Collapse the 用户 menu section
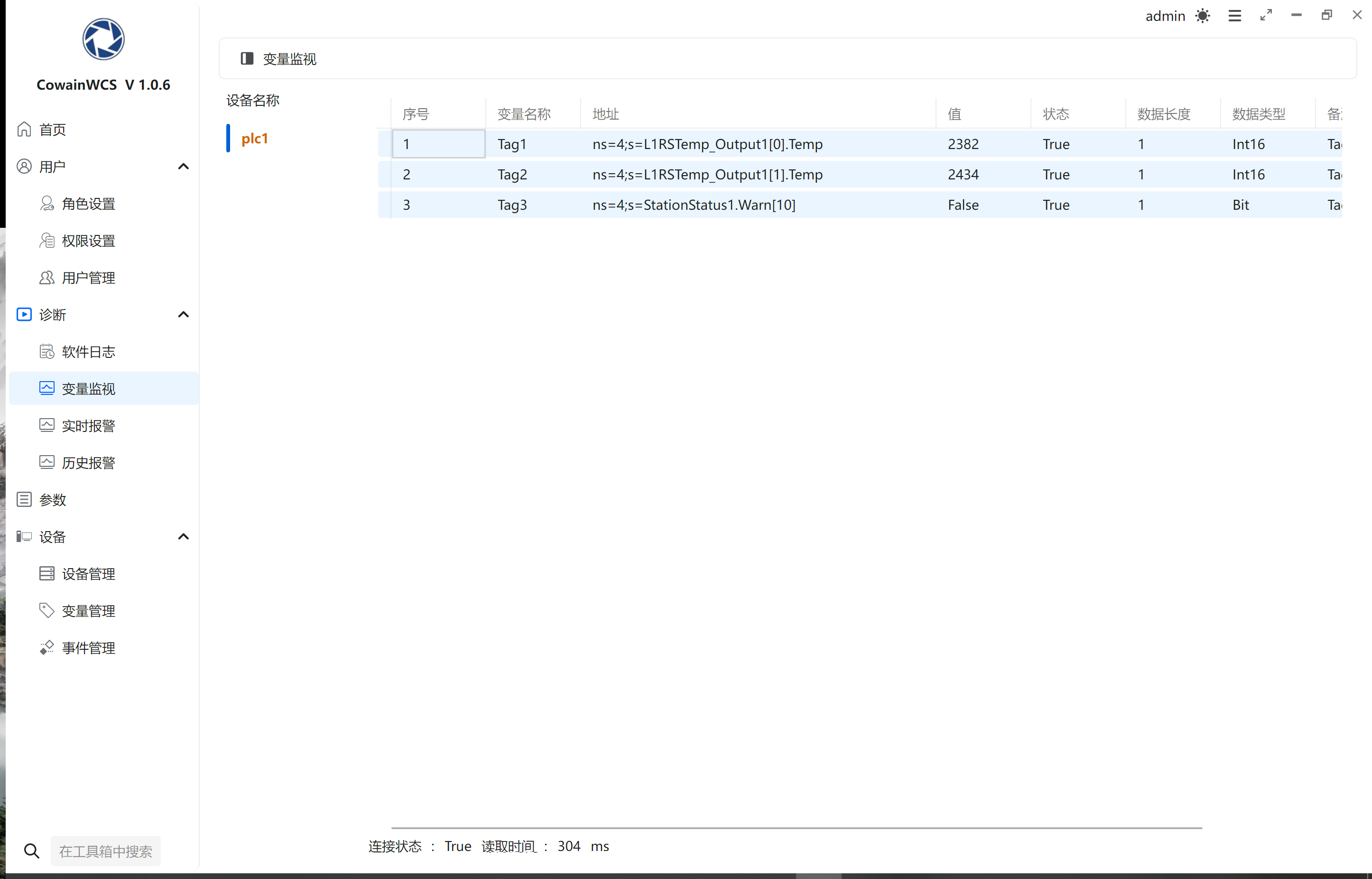Screen dimensions: 1372x879 tap(183, 167)
